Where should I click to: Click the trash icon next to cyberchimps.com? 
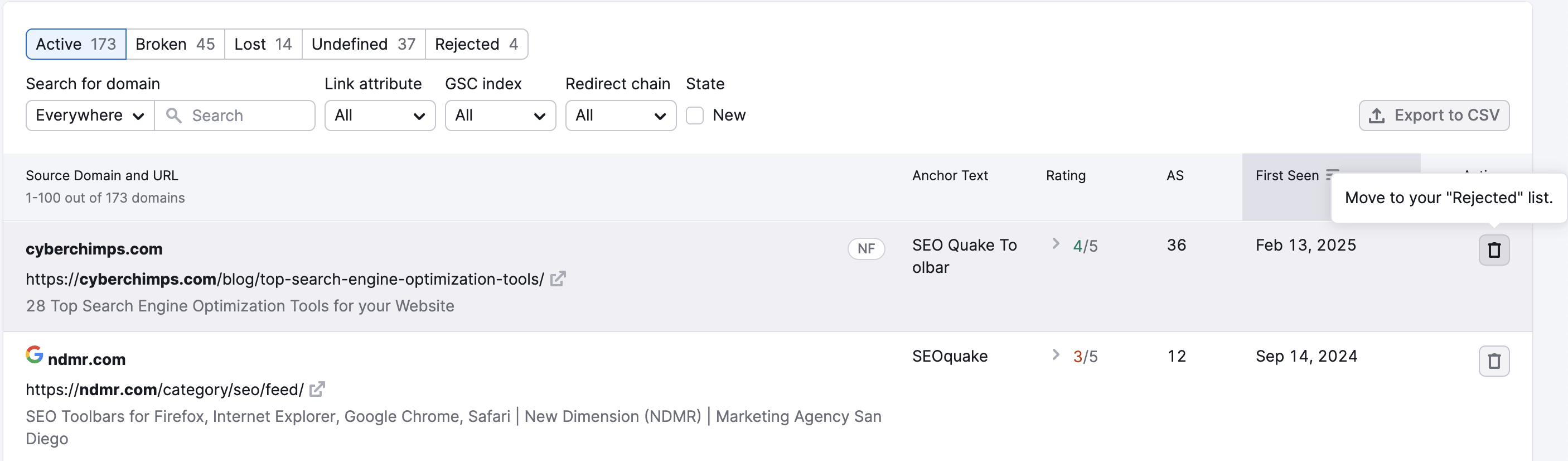1495,249
